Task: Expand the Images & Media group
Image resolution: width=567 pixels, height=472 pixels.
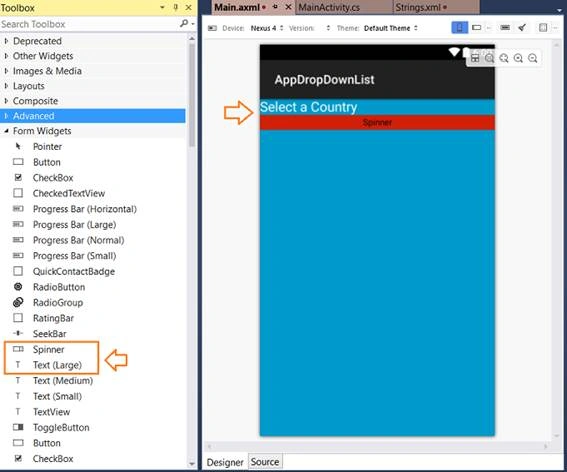Action: click(x=6, y=71)
